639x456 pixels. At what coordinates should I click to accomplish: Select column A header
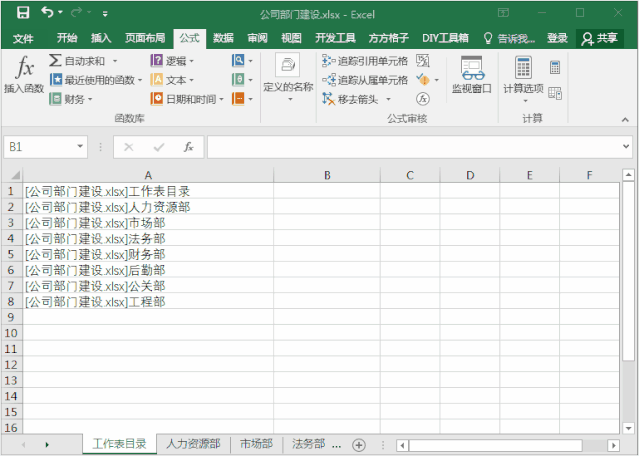tap(148, 175)
